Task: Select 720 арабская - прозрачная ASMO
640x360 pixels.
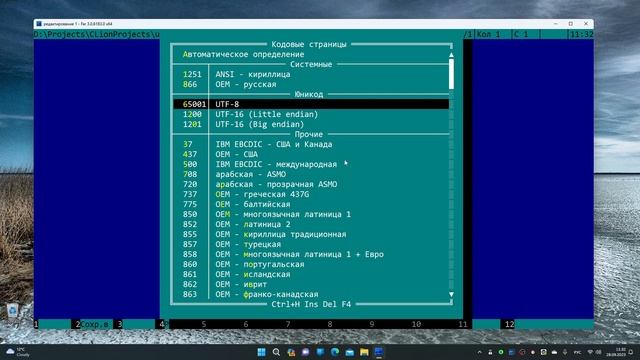Action: pos(311,184)
